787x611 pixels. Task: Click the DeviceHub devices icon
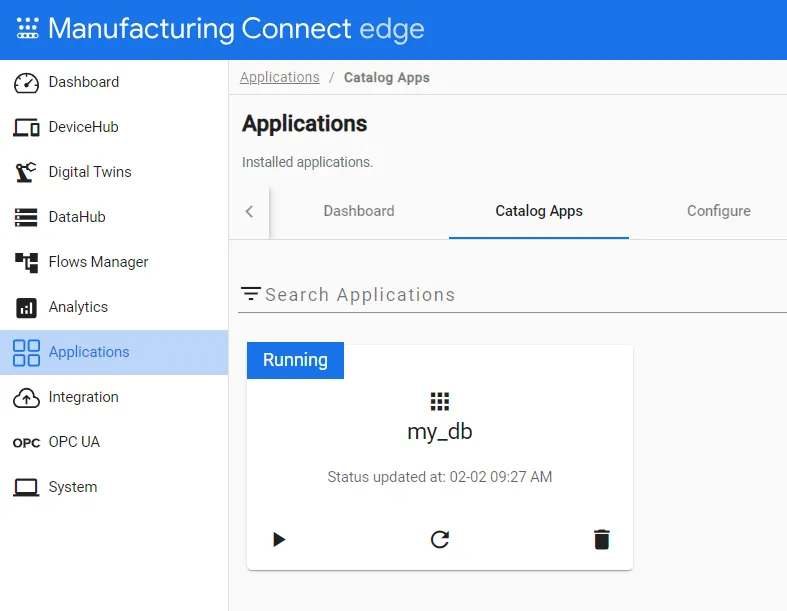pos(26,128)
